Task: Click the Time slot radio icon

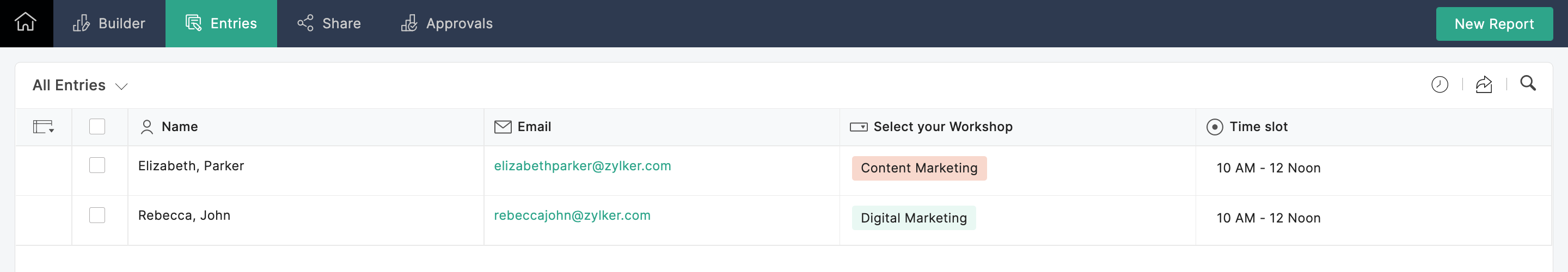Action: (x=1214, y=127)
